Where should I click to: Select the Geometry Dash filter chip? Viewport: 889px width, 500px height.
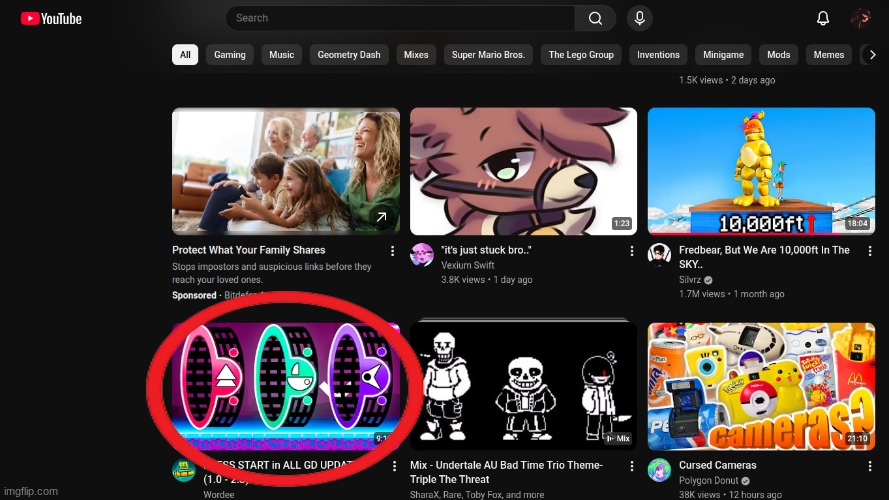pos(349,55)
